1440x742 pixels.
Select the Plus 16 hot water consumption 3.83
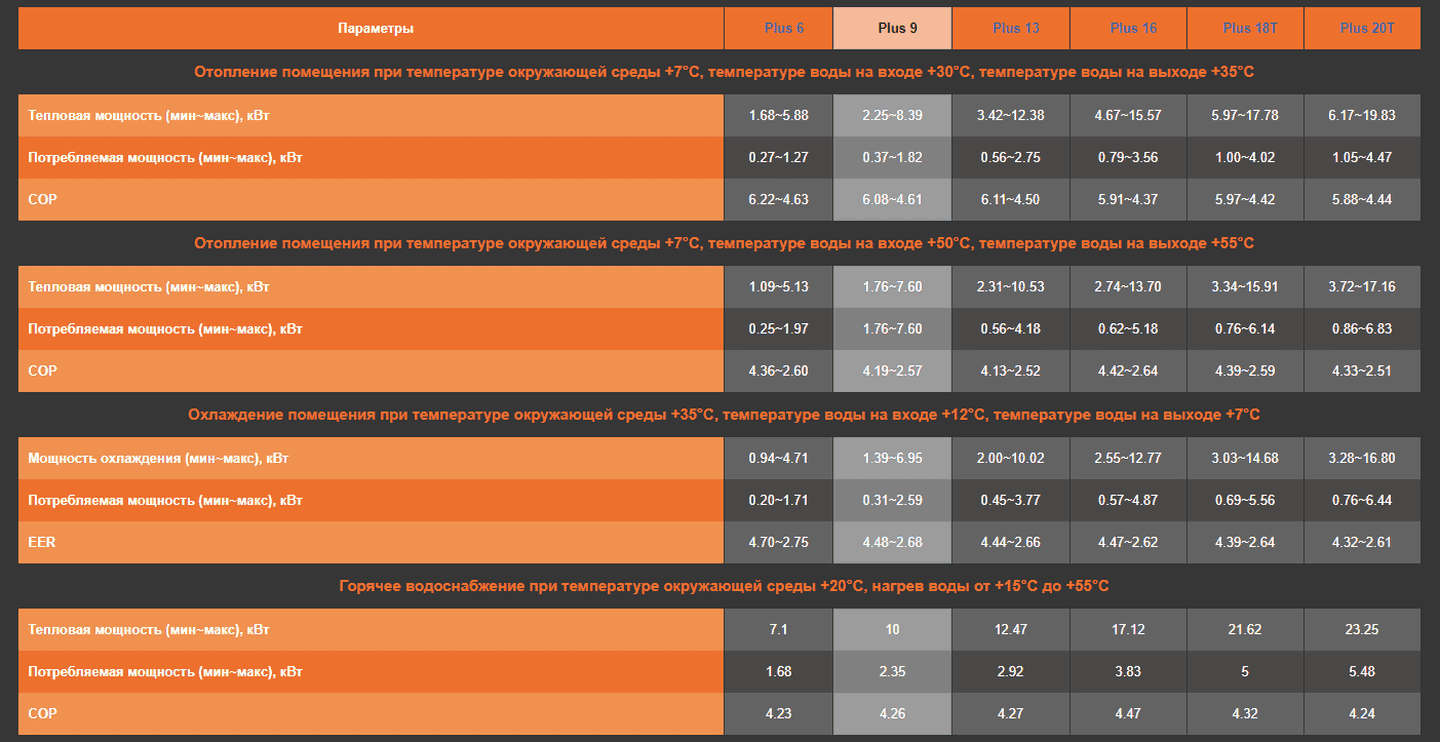click(1127, 671)
